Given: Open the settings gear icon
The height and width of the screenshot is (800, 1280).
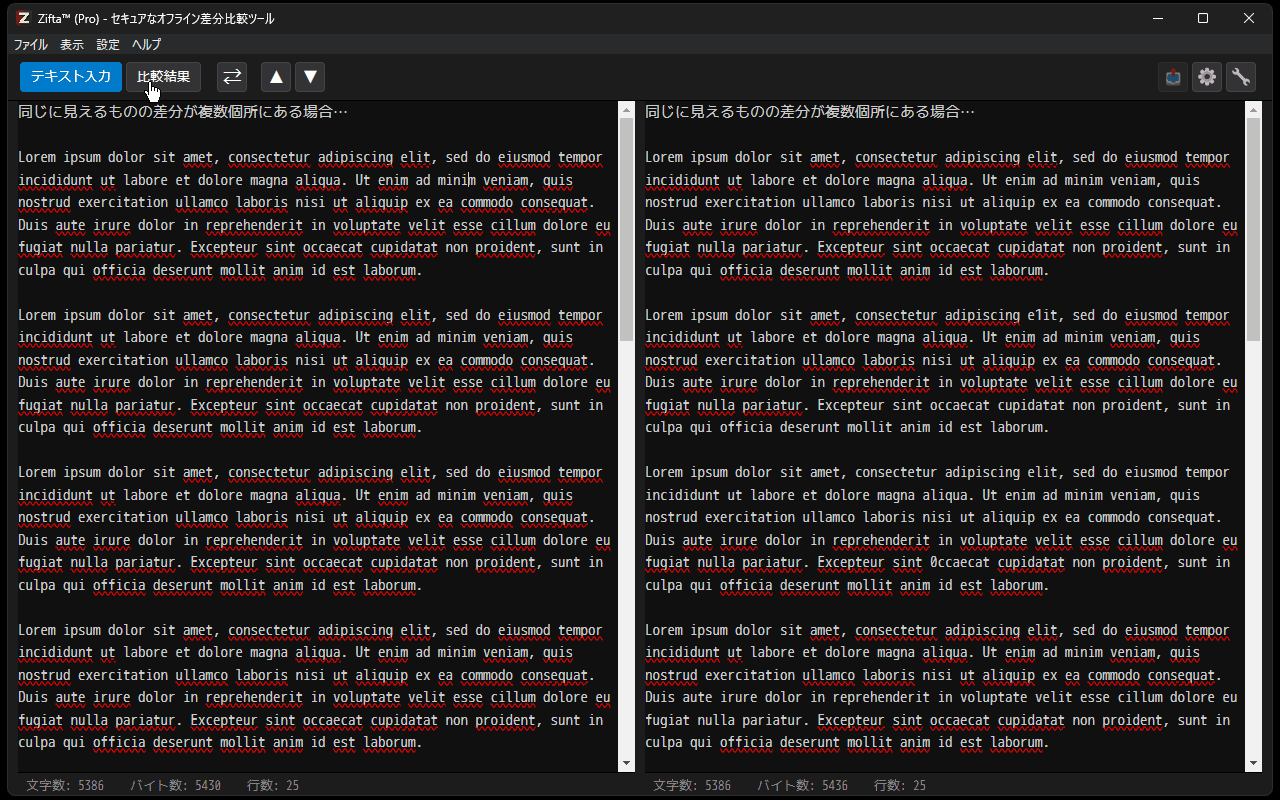Looking at the screenshot, I should point(1207,77).
